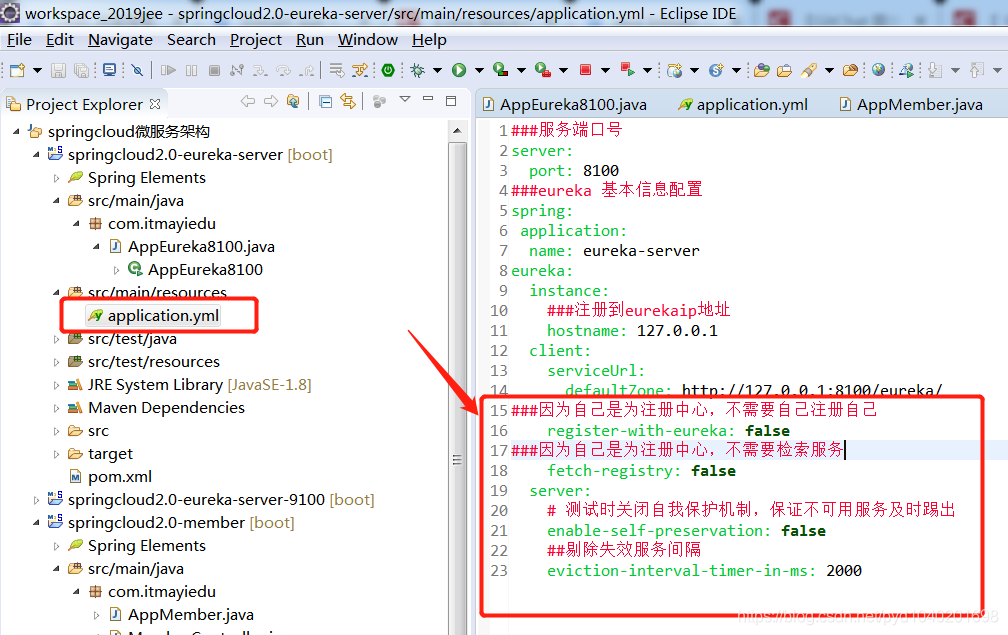
Task: Click the Relaunch red-square-with-play icon
Action: 627,69
